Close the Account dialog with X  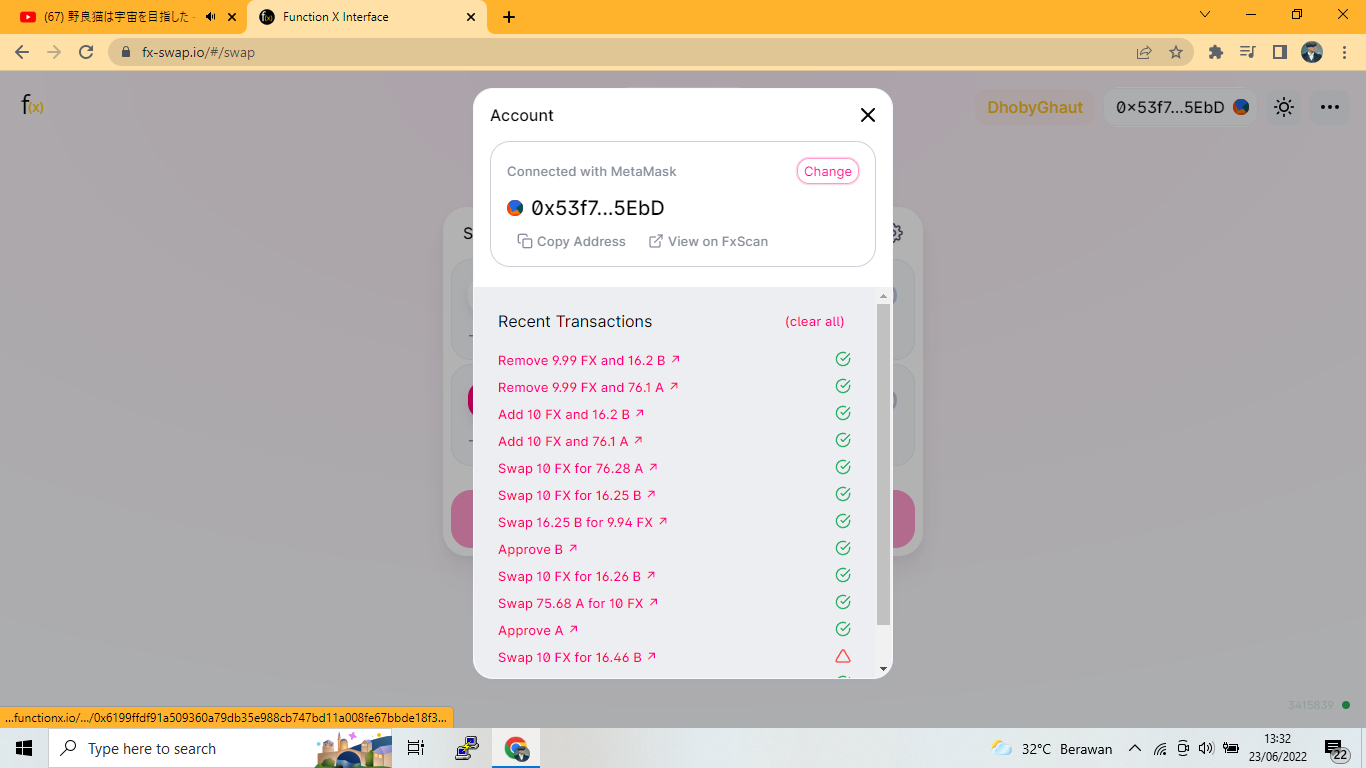tap(867, 115)
